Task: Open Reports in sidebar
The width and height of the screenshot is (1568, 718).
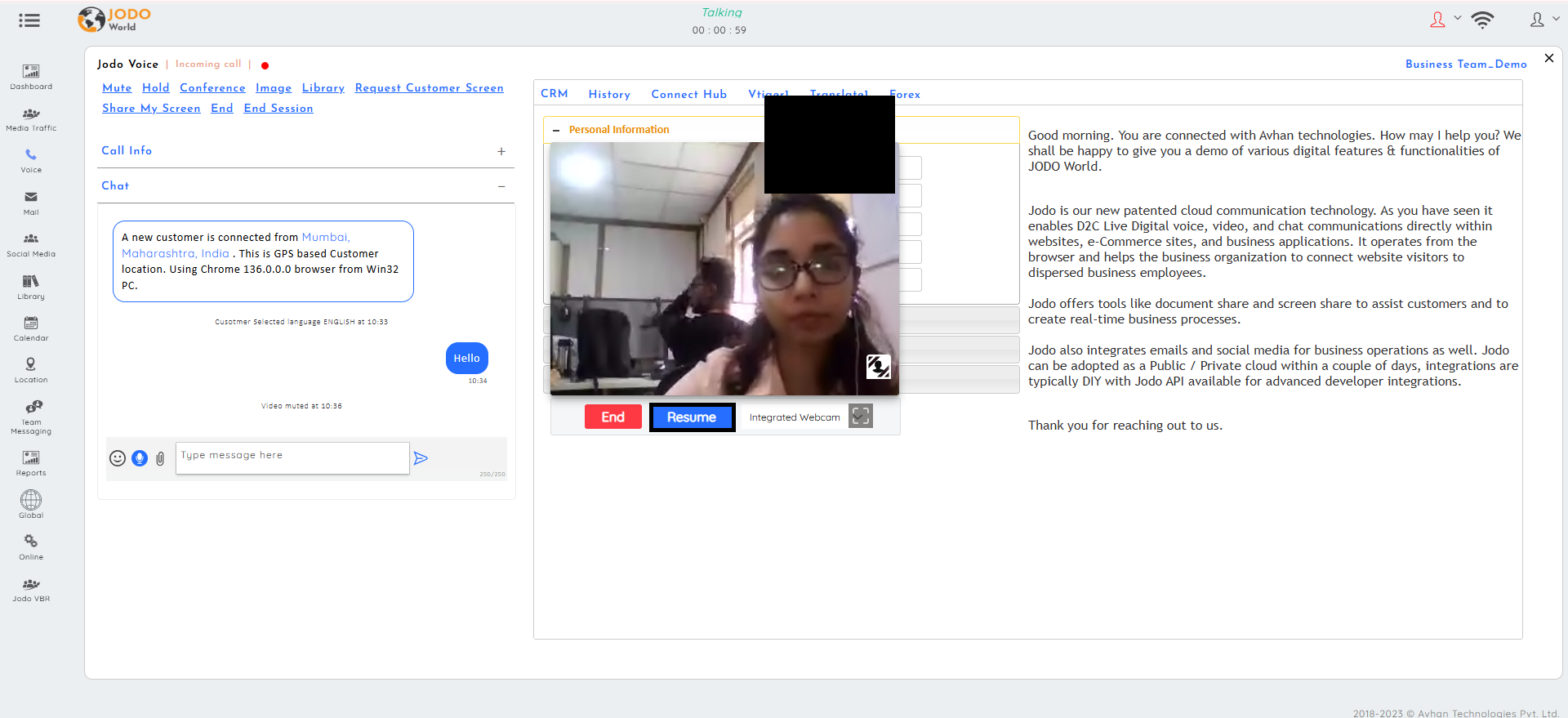Action: 31,464
